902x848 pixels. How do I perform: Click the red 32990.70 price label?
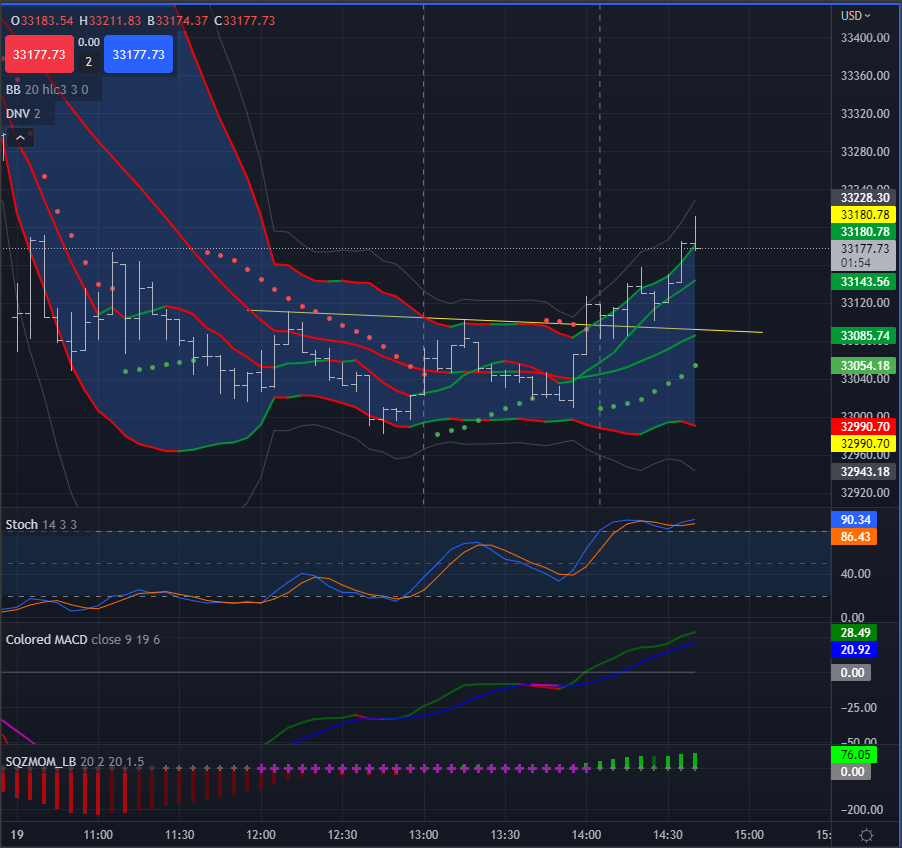point(864,426)
